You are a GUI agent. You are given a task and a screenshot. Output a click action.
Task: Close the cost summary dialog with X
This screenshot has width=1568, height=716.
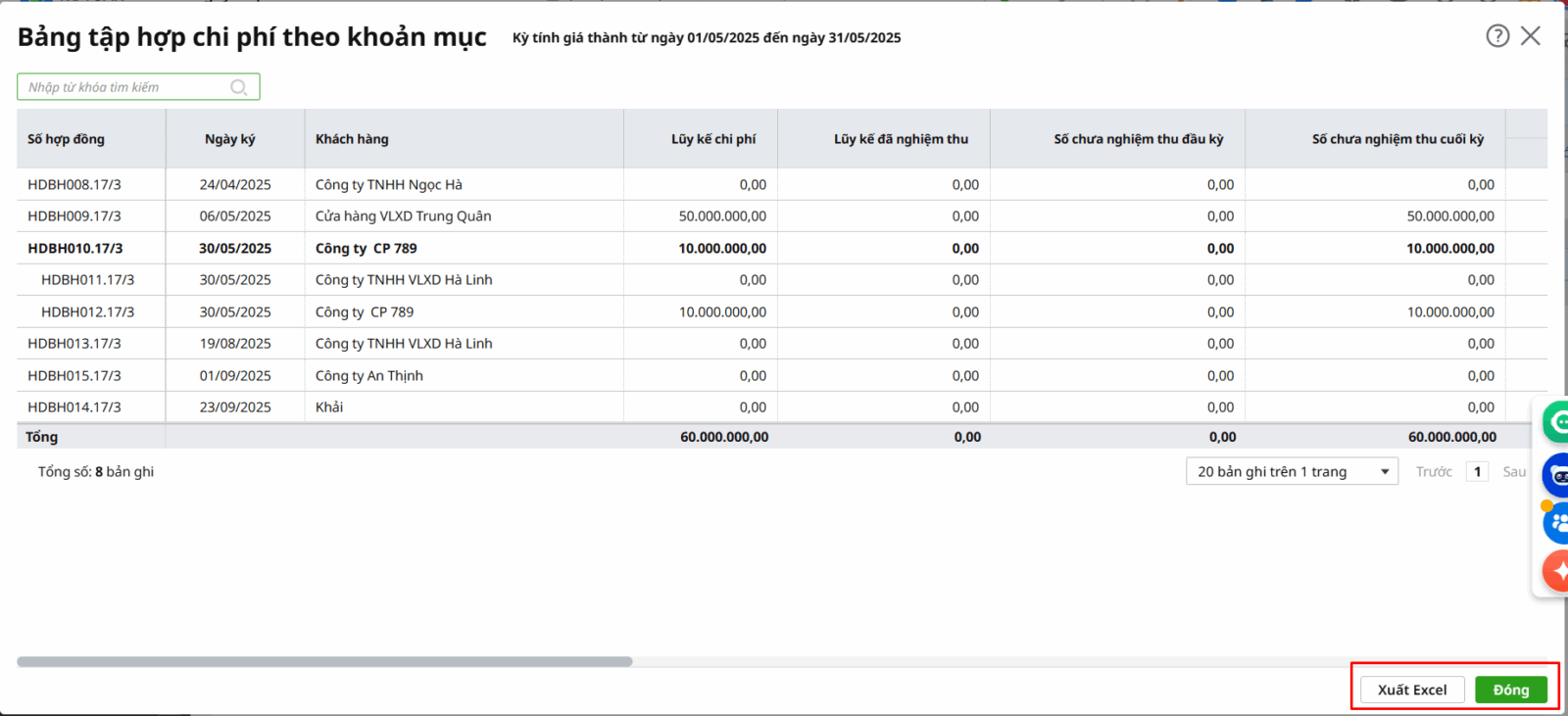point(1530,36)
